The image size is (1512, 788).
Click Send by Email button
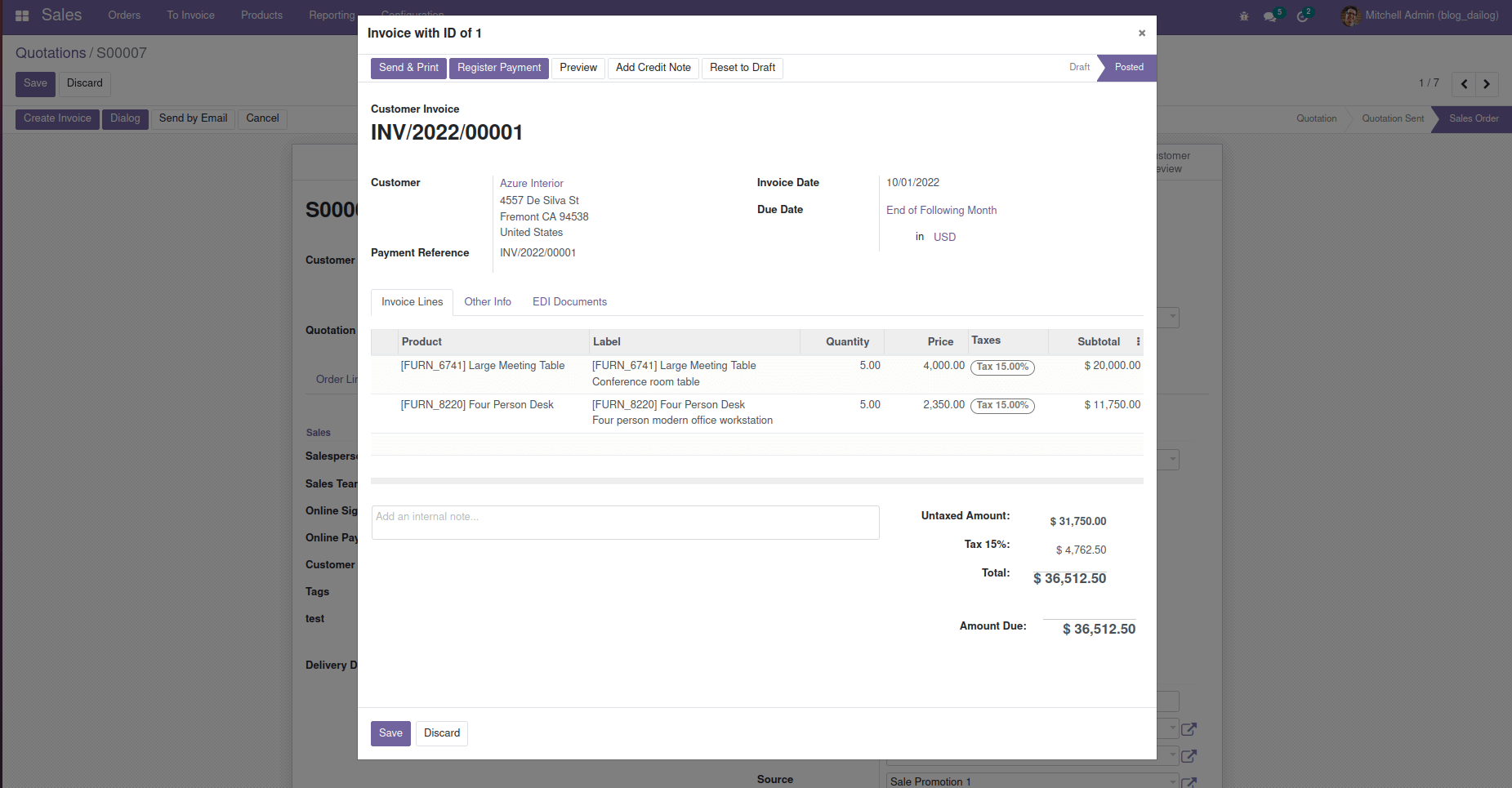(193, 119)
